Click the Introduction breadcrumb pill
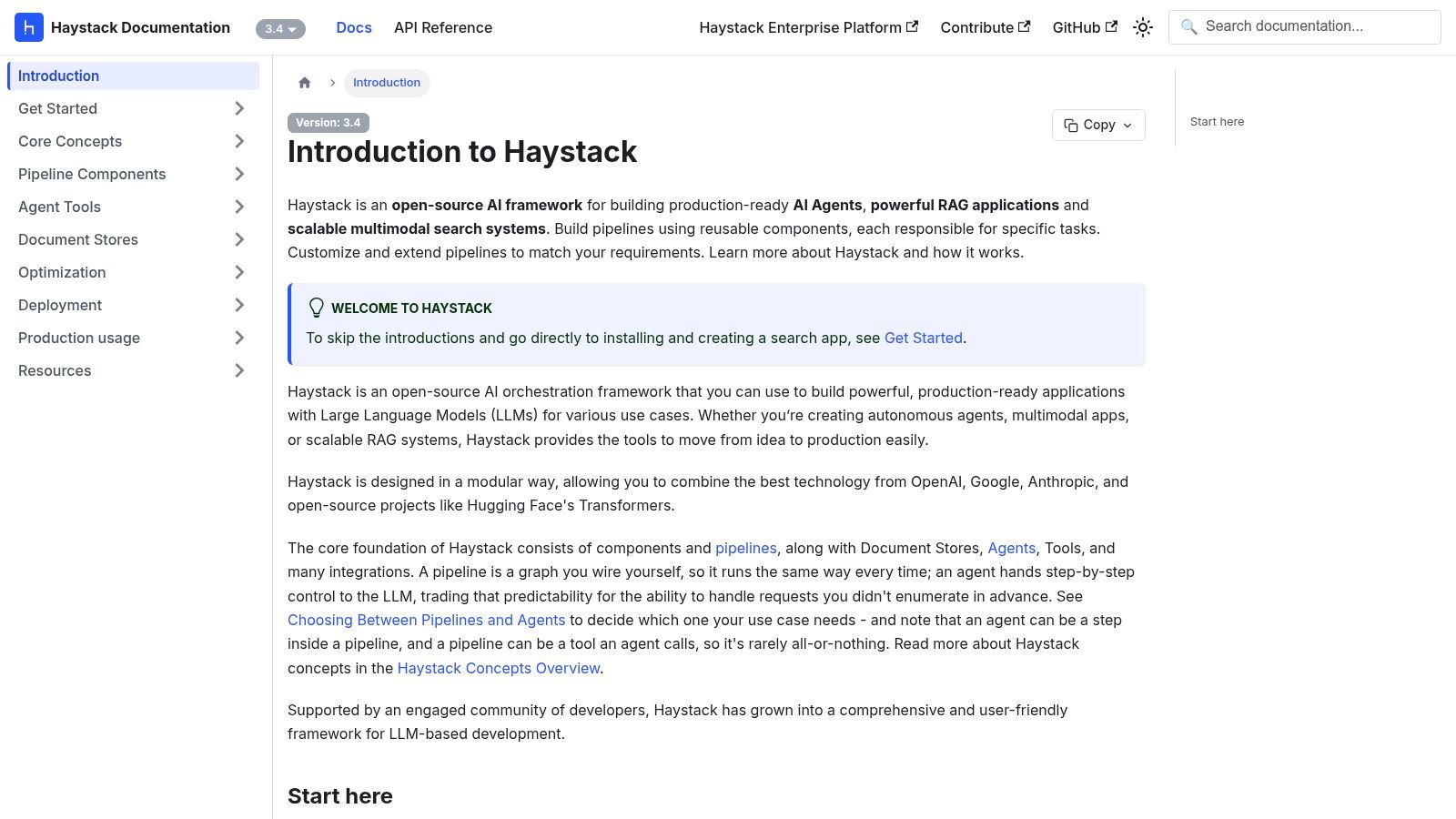1456x819 pixels. coord(387,83)
